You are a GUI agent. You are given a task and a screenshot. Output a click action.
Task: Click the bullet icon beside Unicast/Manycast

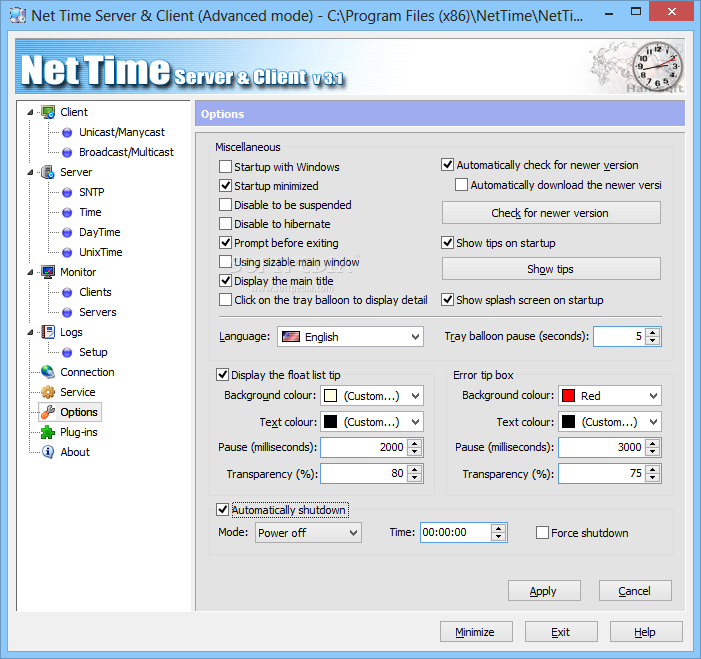67,132
